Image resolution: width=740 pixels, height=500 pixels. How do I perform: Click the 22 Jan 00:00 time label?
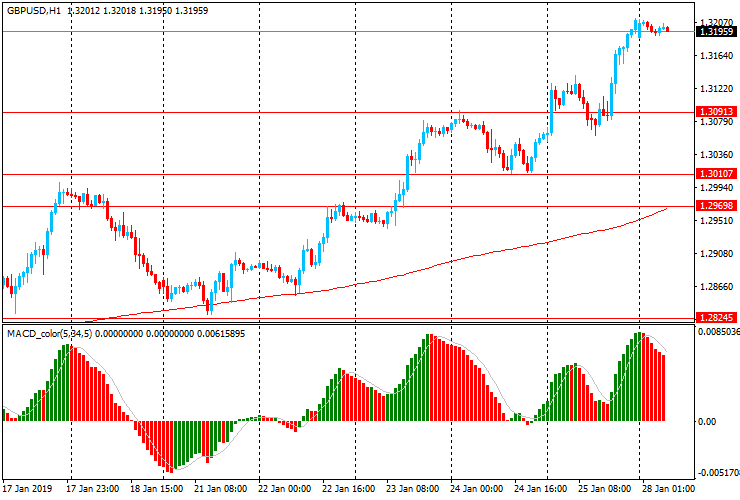[285, 489]
